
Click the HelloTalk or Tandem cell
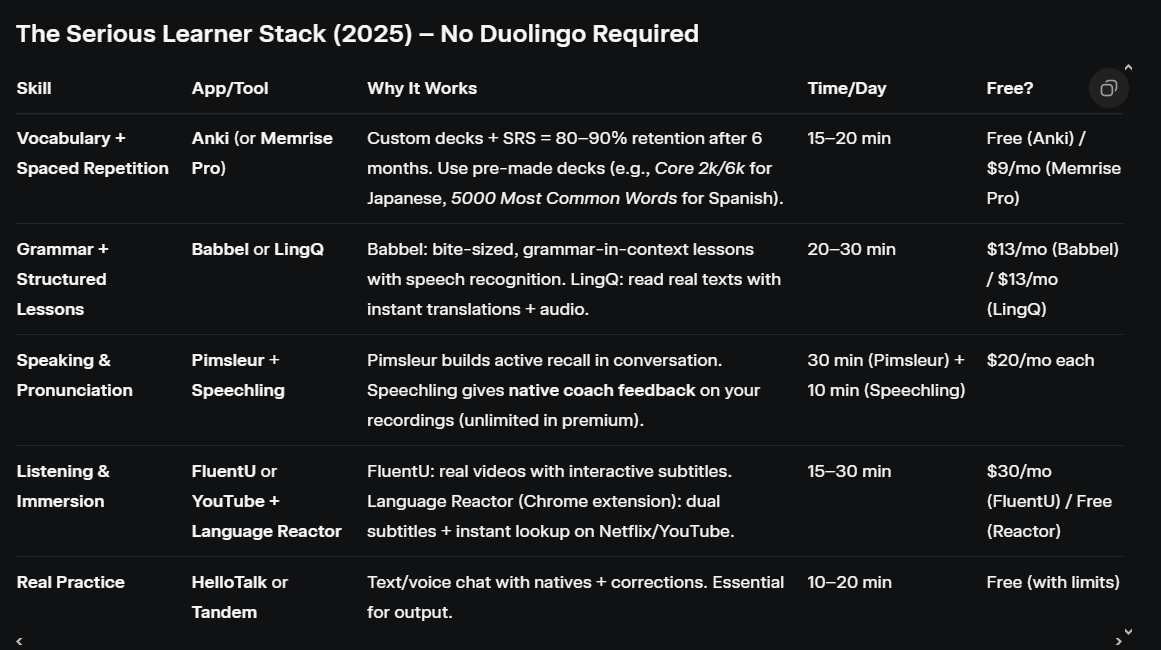(240, 597)
